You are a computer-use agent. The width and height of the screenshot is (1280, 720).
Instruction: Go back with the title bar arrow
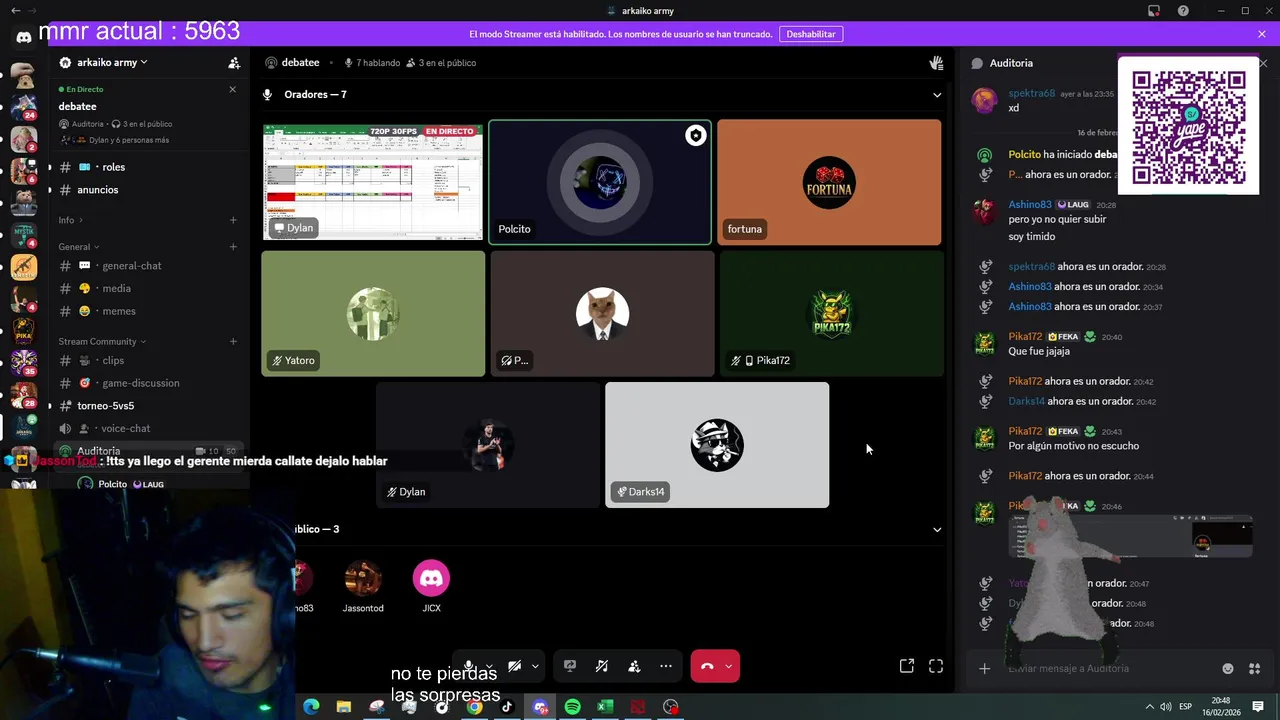[x=15, y=11]
